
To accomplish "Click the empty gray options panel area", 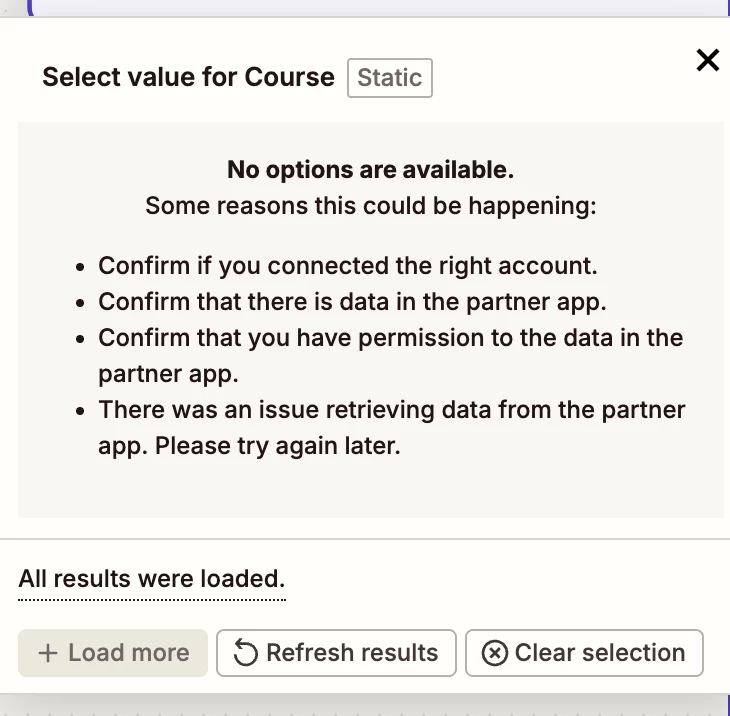I will pyautogui.click(x=371, y=489).
